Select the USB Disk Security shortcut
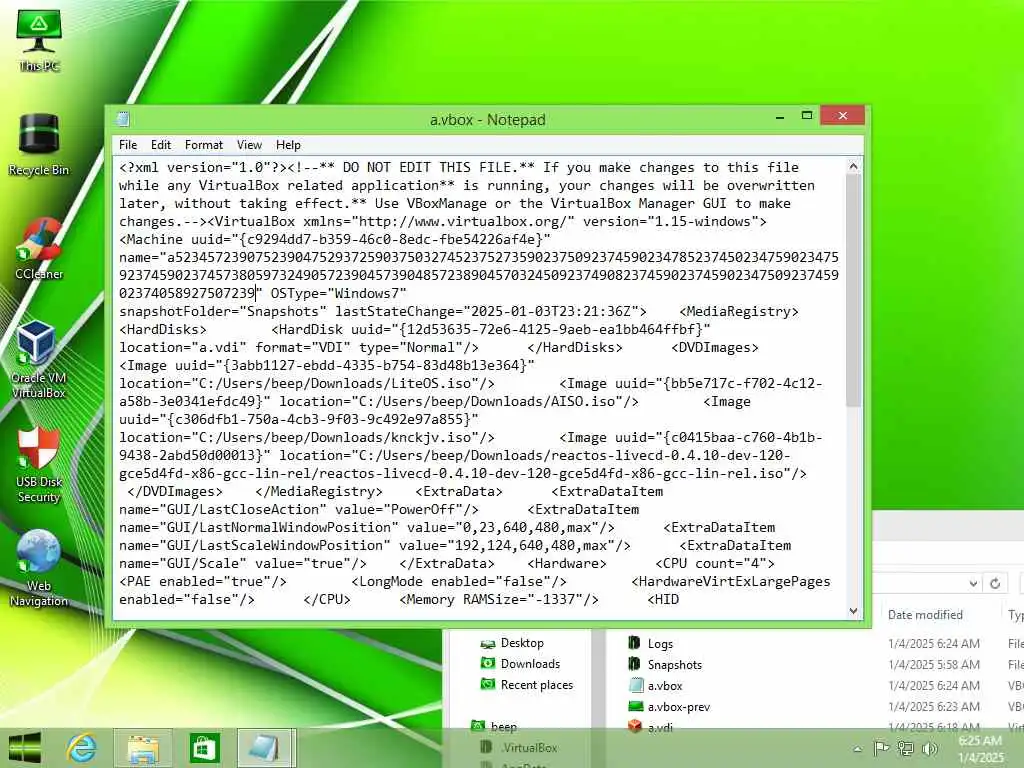Viewport: 1024px width, 768px height. (x=39, y=464)
